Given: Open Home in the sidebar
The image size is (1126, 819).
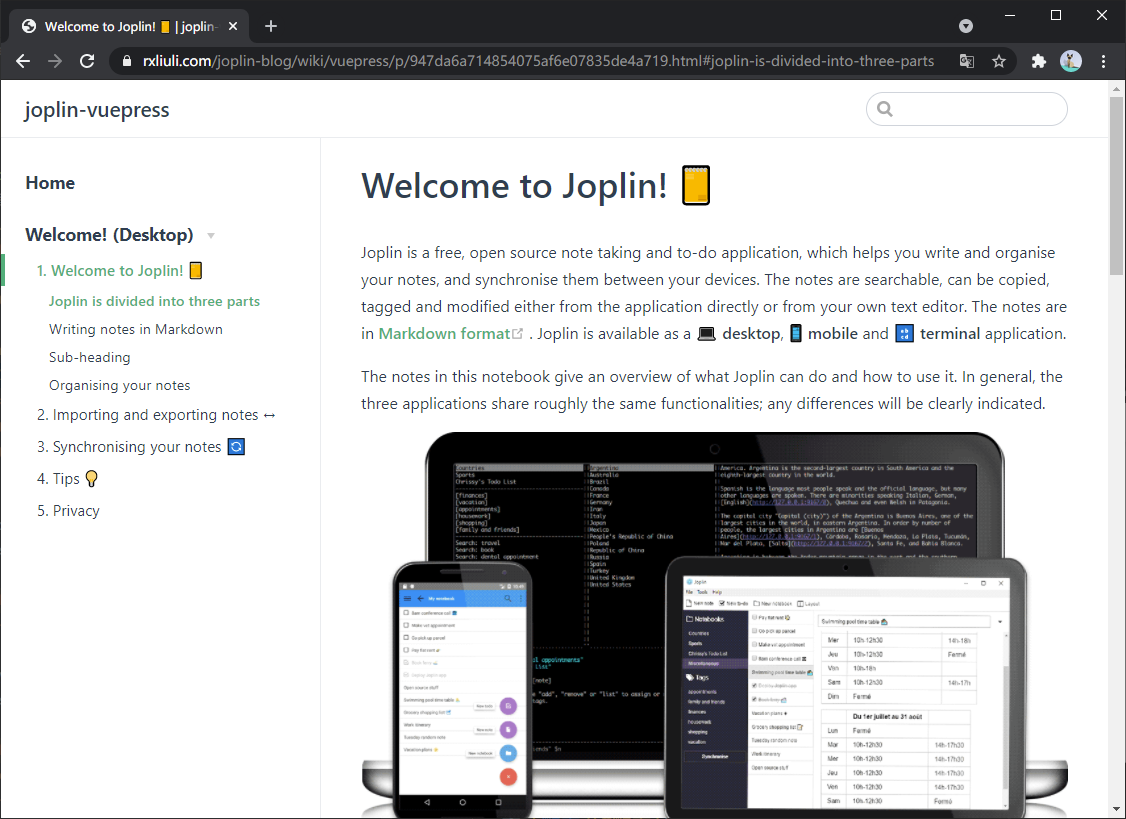Looking at the screenshot, I should pos(50,183).
